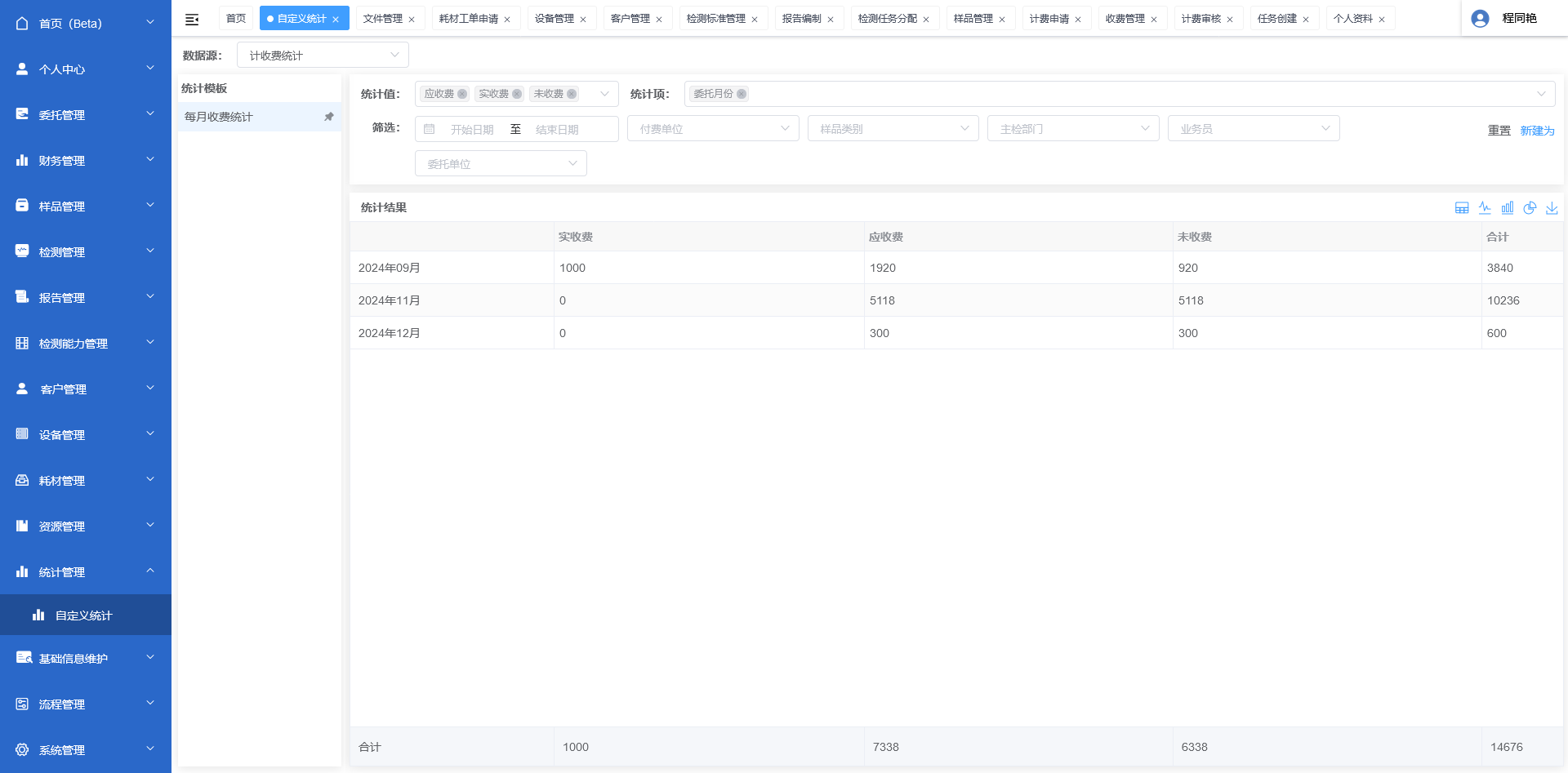Image resolution: width=1568 pixels, height=773 pixels.
Task: Open the 付费单位 filter dropdown
Action: (x=713, y=128)
